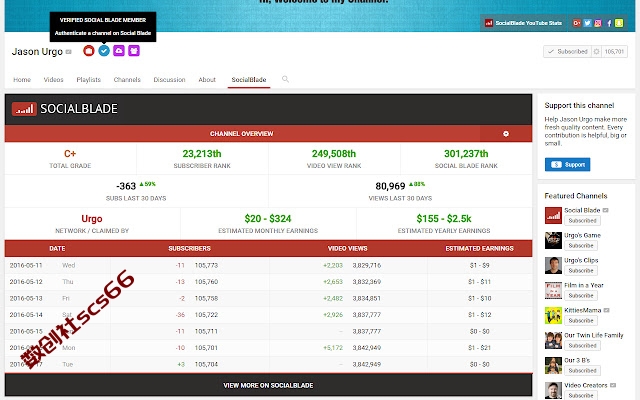This screenshot has width=640, height=400.
Task: Subscribe to Urgo's Clips channel
Action: click(x=581, y=271)
